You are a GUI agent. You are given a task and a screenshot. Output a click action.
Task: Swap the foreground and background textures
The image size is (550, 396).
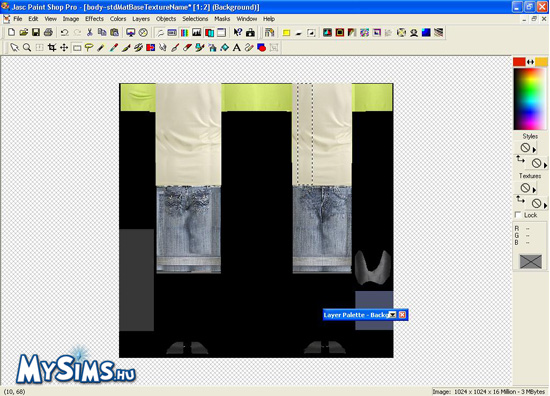coord(520,200)
